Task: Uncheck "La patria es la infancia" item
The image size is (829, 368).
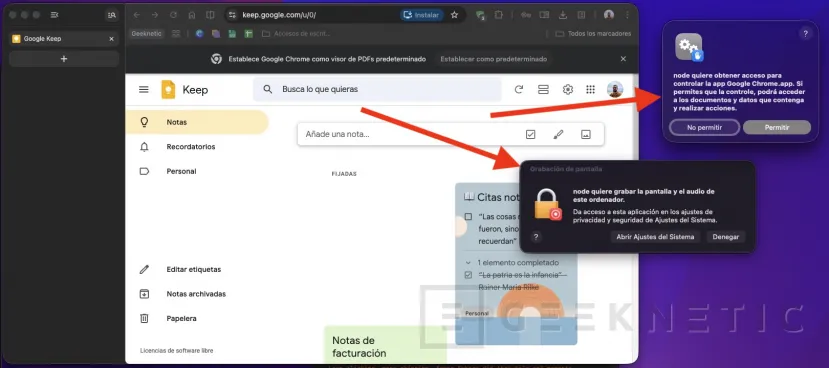Action: [468, 275]
